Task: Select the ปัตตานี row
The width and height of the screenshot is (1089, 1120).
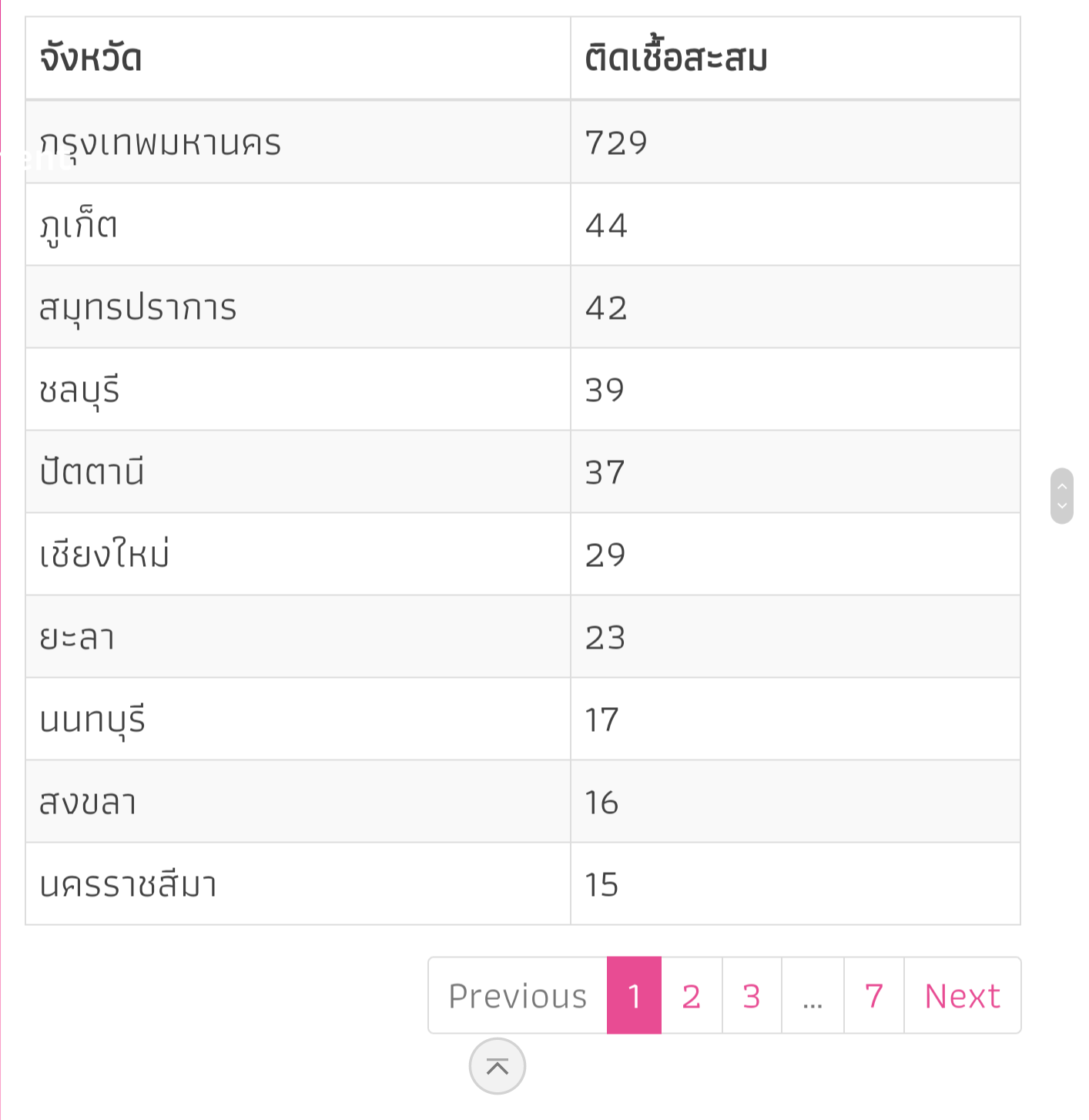Action: tap(92, 472)
